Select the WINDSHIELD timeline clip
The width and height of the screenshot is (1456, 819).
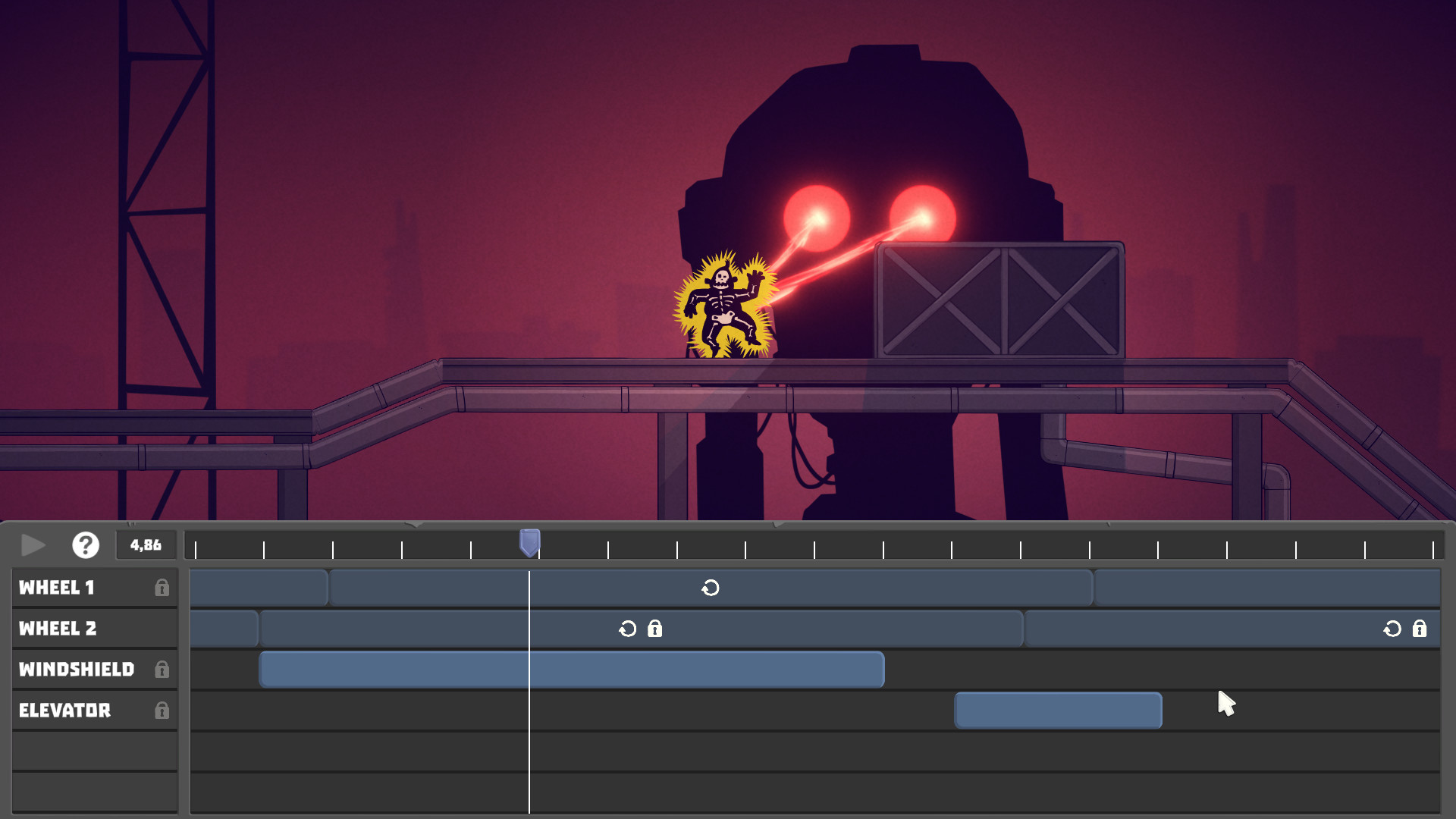coord(573,669)
